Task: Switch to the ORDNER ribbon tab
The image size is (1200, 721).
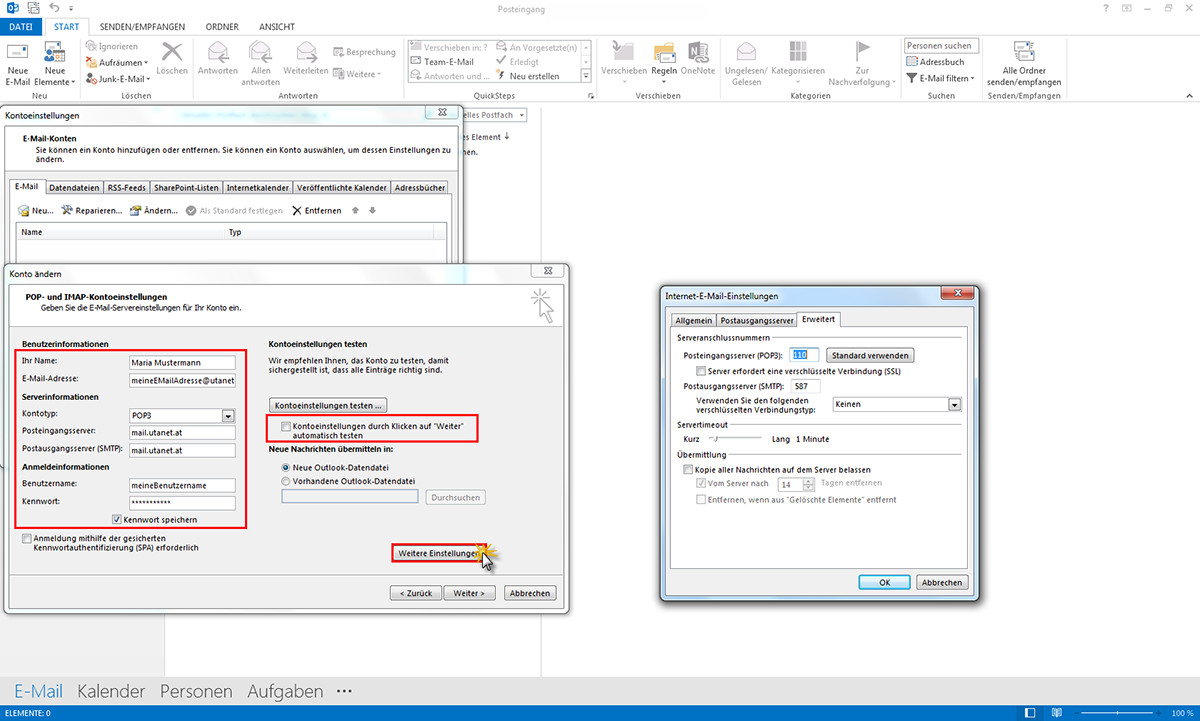Action: click(222, 27)
